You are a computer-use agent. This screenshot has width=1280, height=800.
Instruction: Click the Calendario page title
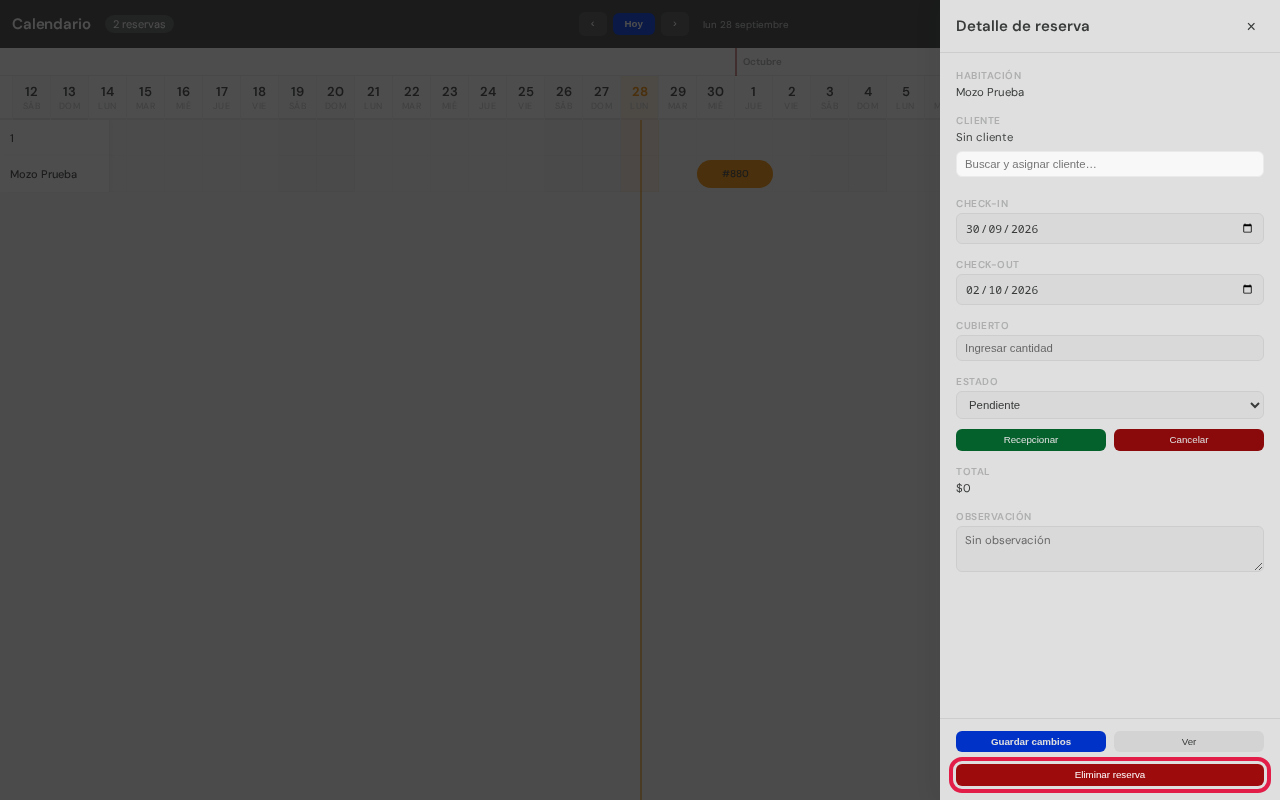click(x=51, y=24)
